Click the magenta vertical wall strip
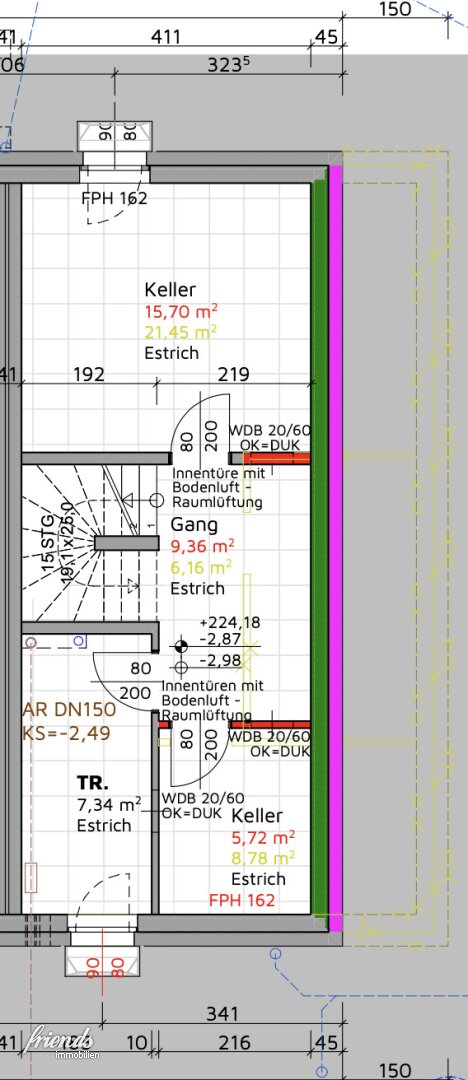Screen dimensions: 468x1080 click(x=336, y=549)
